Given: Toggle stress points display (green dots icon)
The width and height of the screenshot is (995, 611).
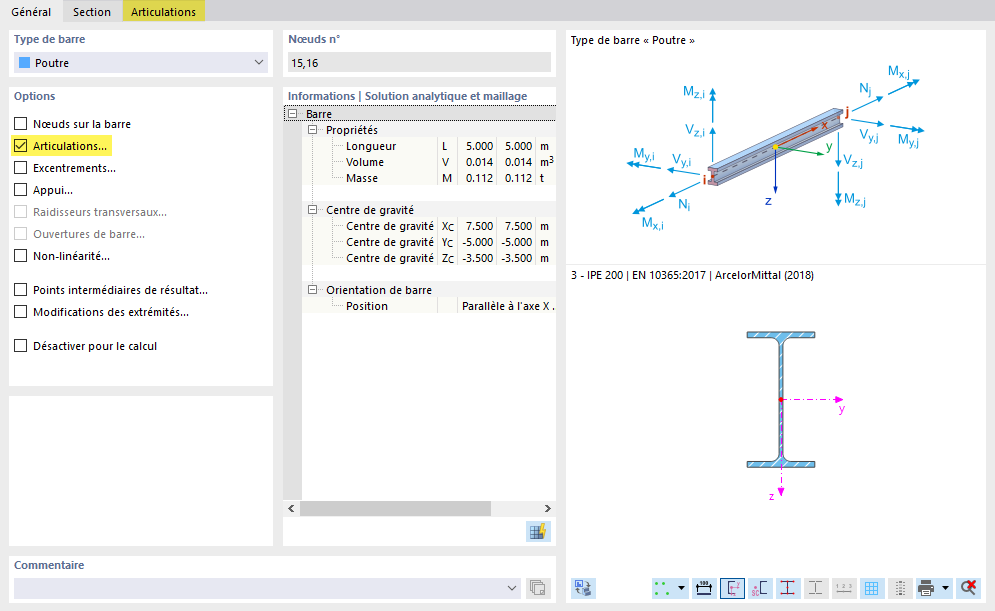Looking at the screenshot, I should tap(662, 588).
